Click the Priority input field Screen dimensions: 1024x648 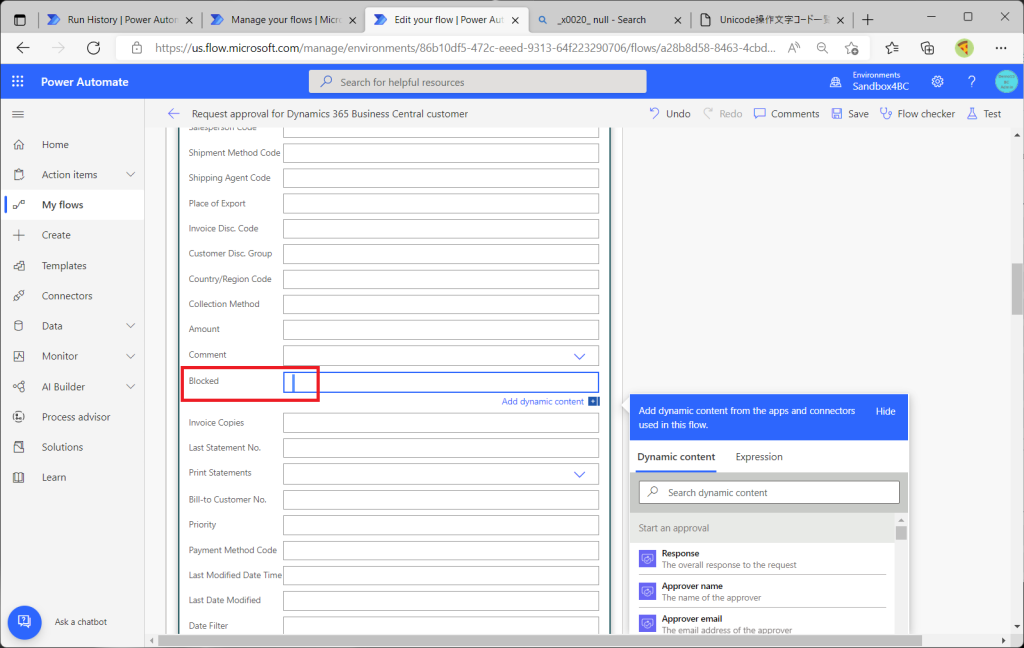[441, 525]
